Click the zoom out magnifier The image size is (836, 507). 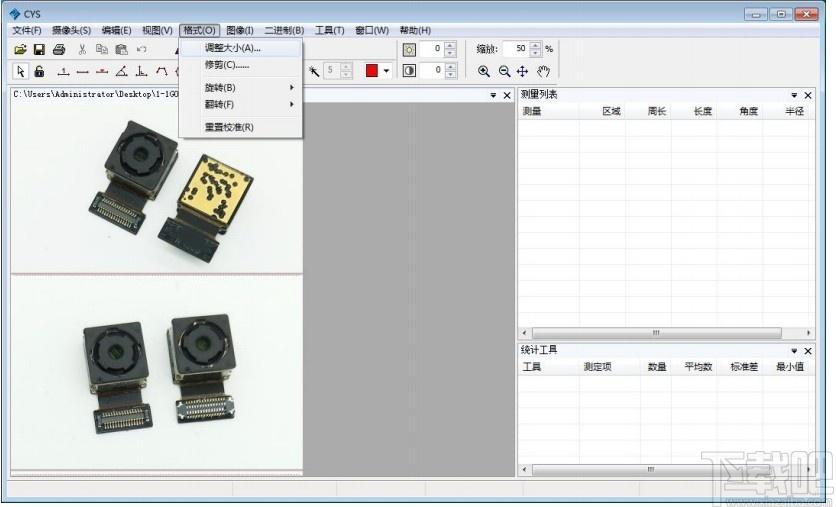tap(504, 71)
